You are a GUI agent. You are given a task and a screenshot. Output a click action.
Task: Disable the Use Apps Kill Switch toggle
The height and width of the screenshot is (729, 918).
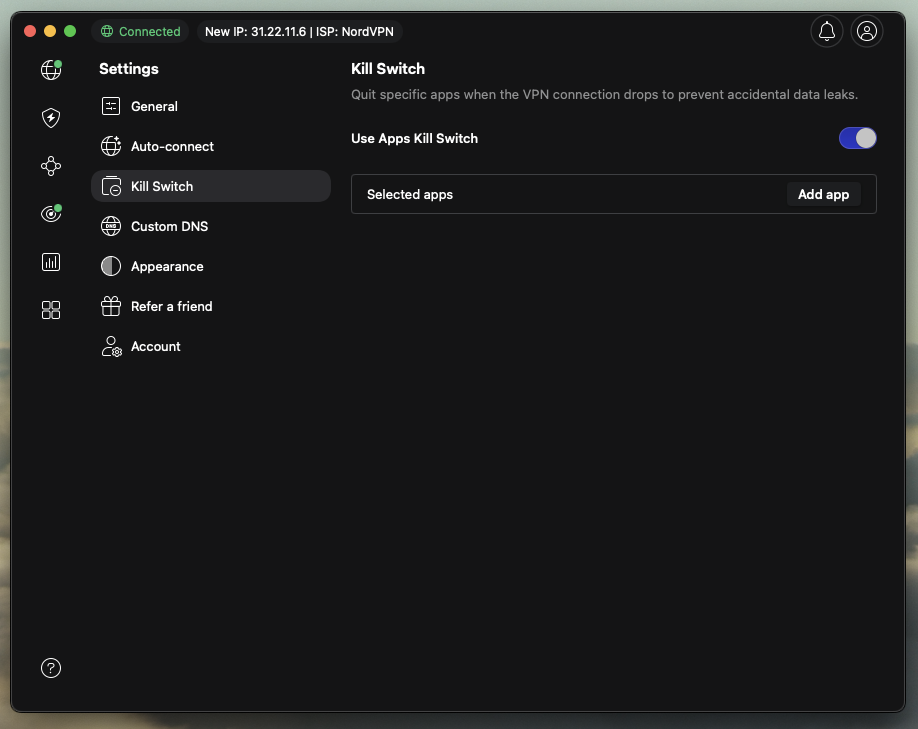[858, 138]
